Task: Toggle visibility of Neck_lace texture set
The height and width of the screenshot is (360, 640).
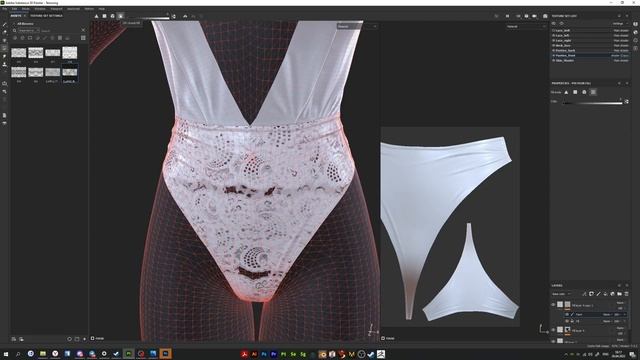Action: pos(553,45)
